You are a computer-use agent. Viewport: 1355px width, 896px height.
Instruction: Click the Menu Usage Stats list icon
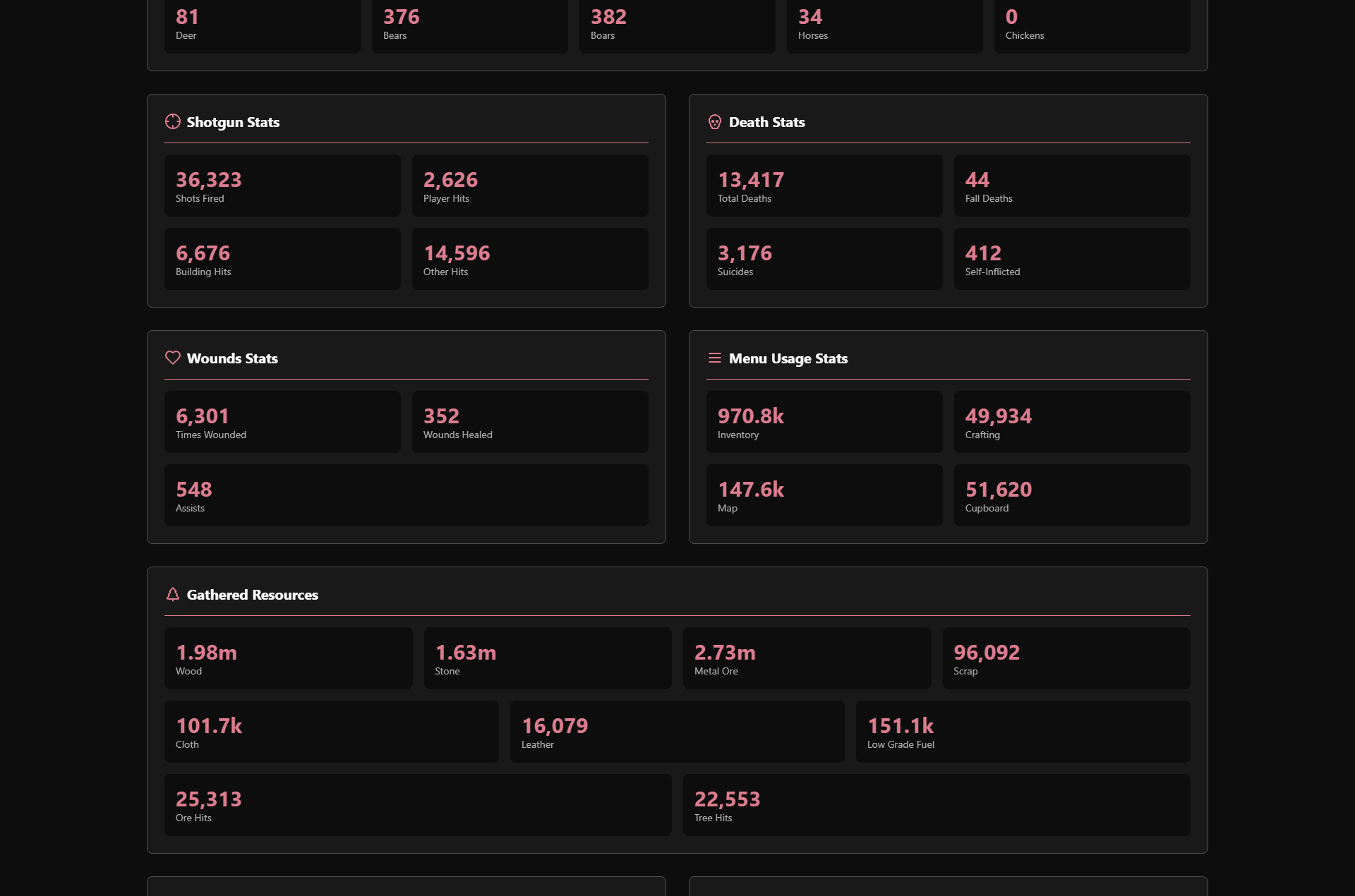(x=714, y=358)
